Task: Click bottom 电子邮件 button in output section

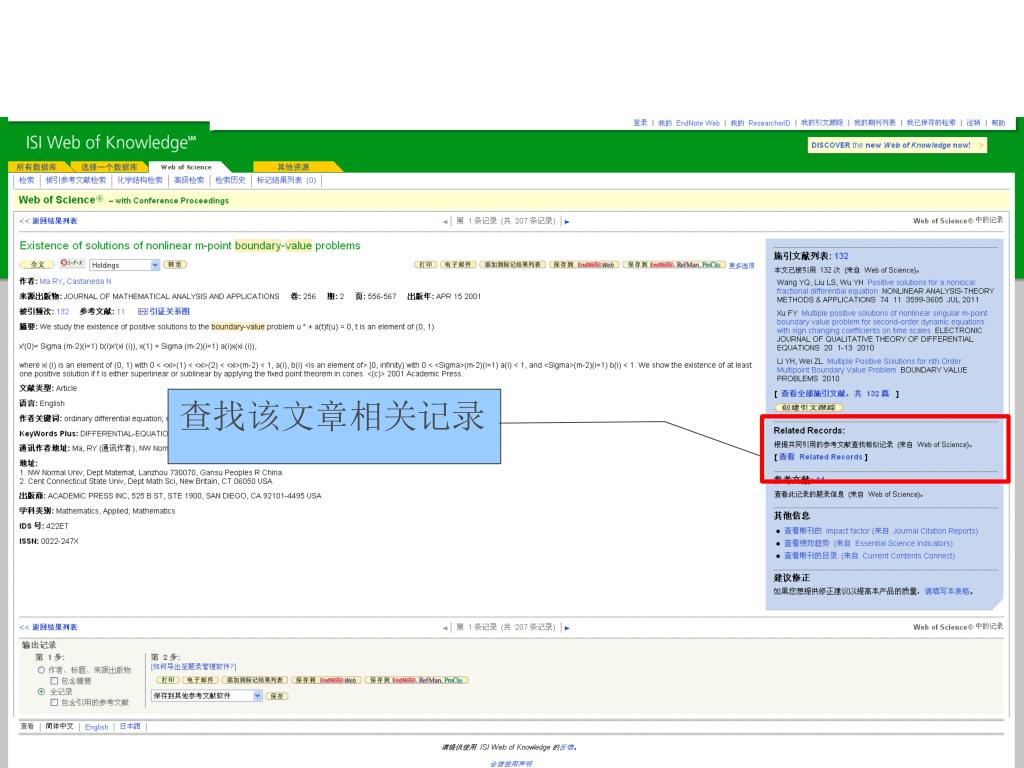Action: point(200,680)
